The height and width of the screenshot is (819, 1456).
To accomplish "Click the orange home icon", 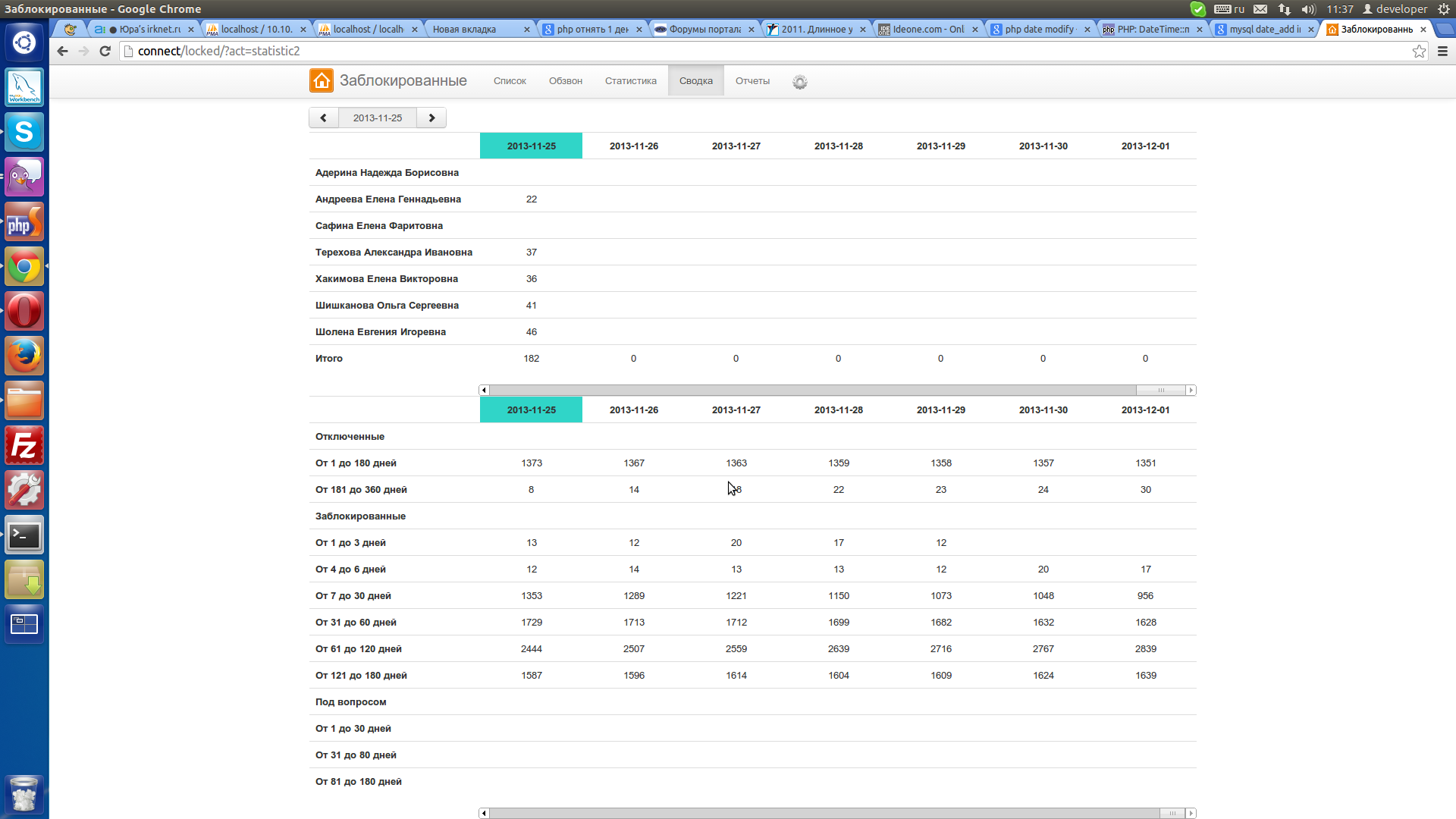I will coord(321,80).
